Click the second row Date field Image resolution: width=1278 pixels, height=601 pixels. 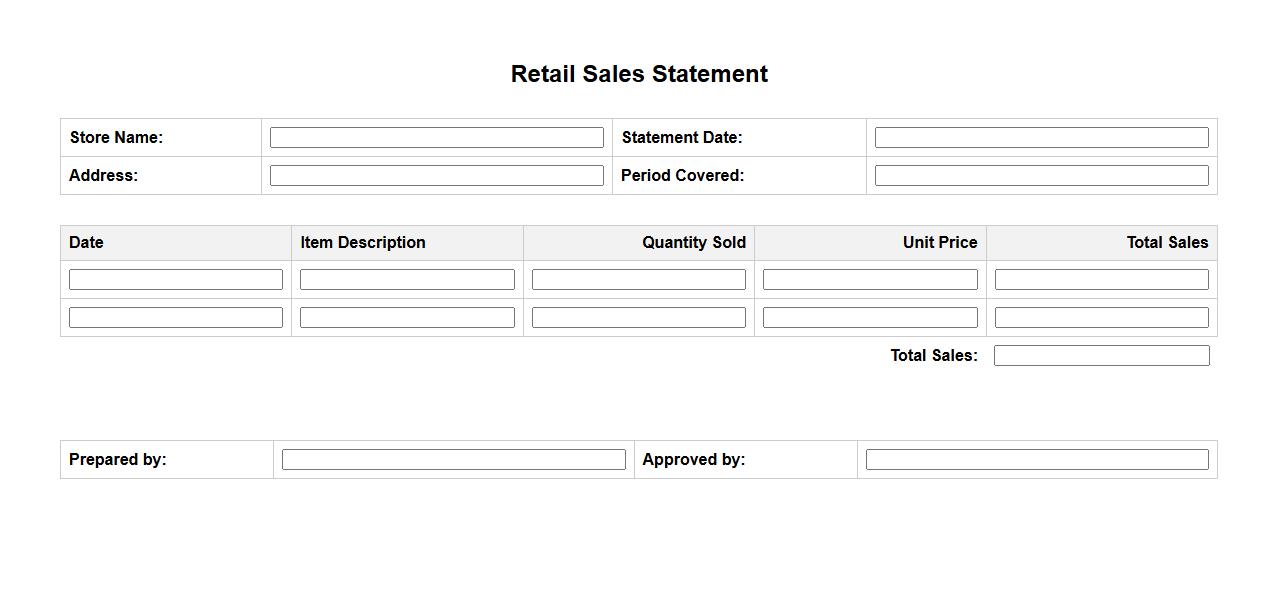176,318
